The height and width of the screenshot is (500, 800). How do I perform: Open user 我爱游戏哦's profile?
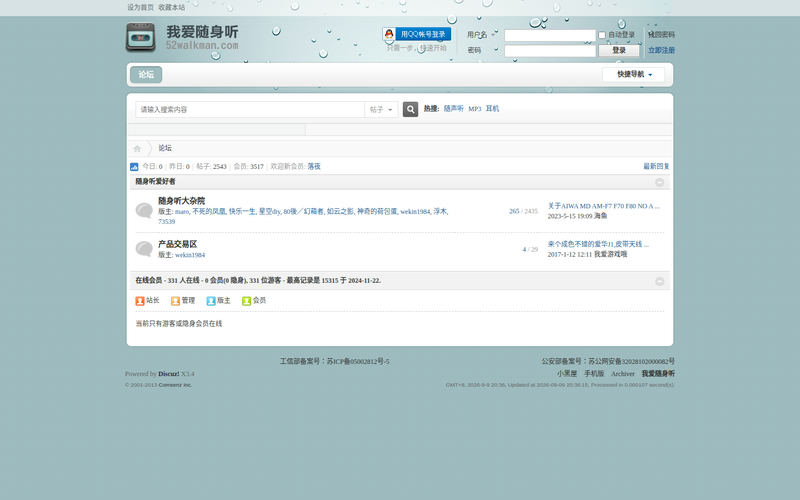pyautogui.click(x=611, y=254)
